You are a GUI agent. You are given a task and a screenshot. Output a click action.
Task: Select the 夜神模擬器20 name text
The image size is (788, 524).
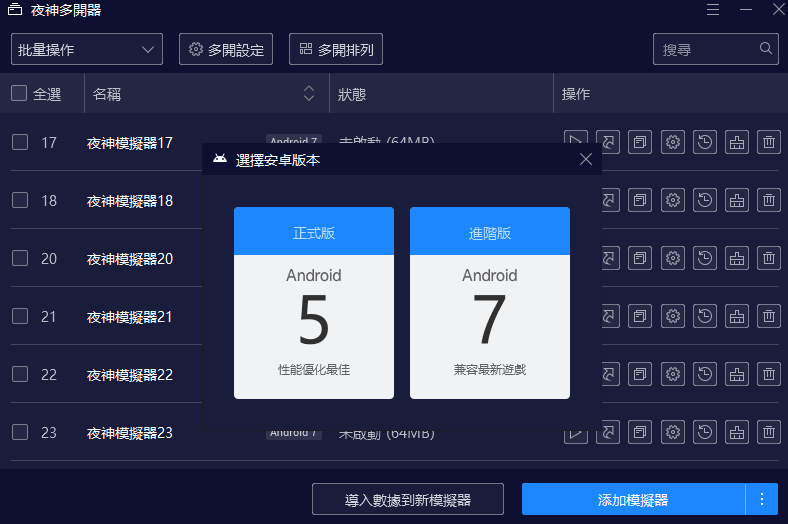click(130, 259)
